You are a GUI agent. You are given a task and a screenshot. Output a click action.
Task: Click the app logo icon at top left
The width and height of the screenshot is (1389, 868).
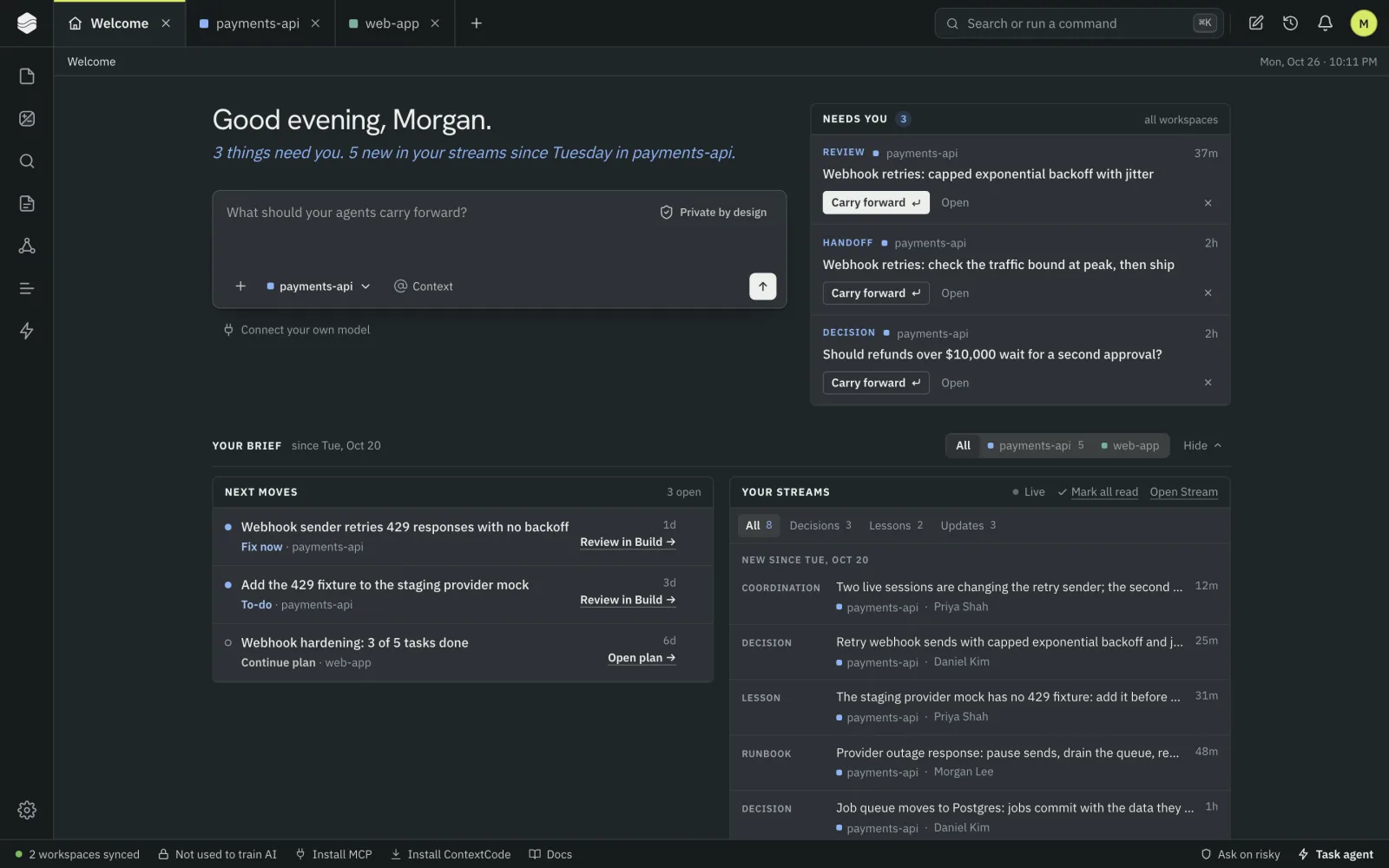pos(27,23)
